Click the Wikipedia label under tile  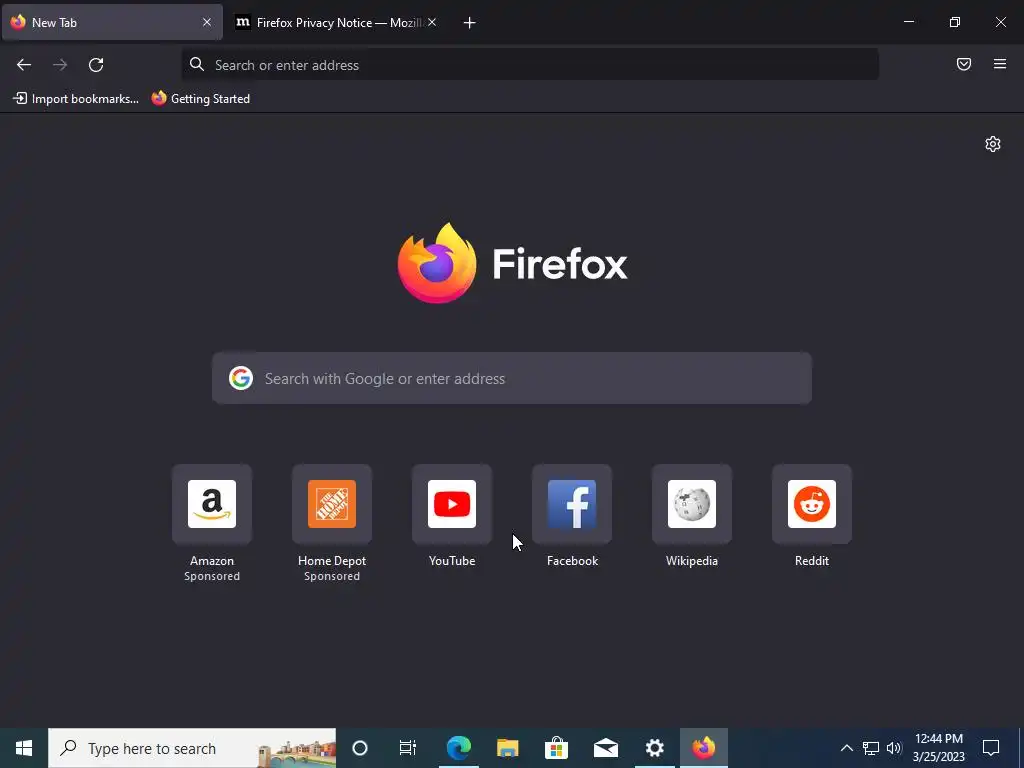click(692, 561)
